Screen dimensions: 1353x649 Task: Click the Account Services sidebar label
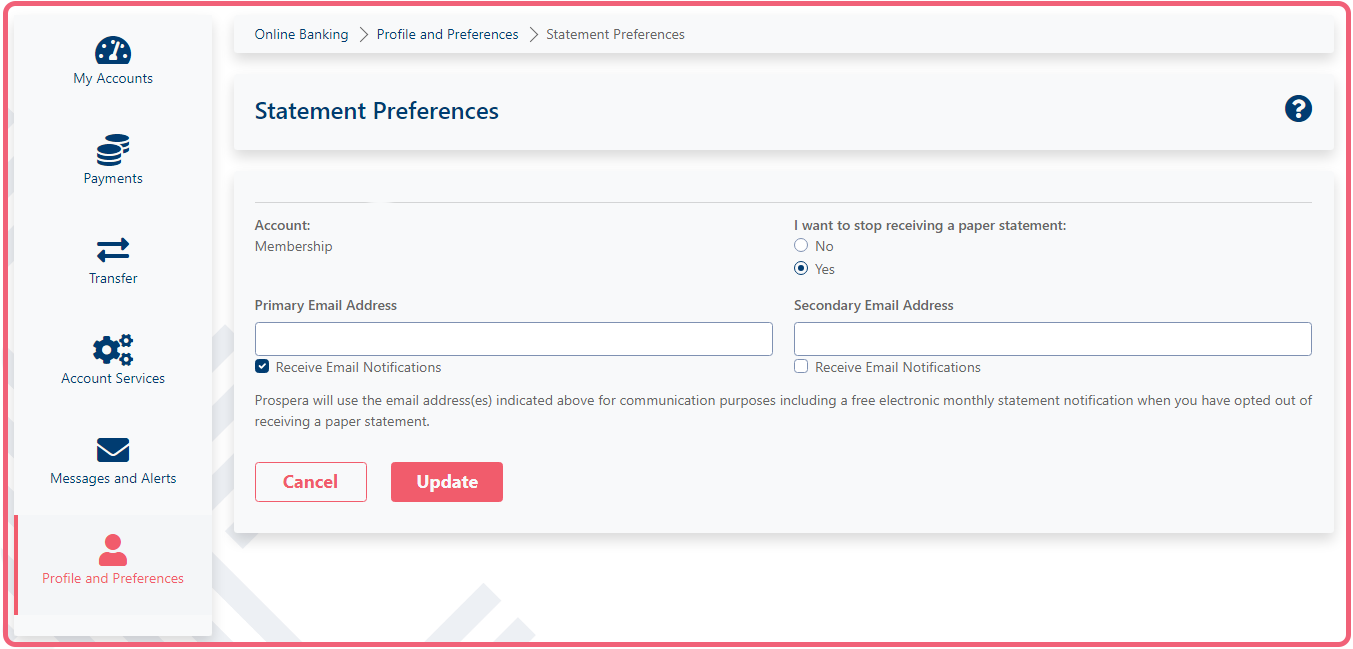[x=113, y=378]
